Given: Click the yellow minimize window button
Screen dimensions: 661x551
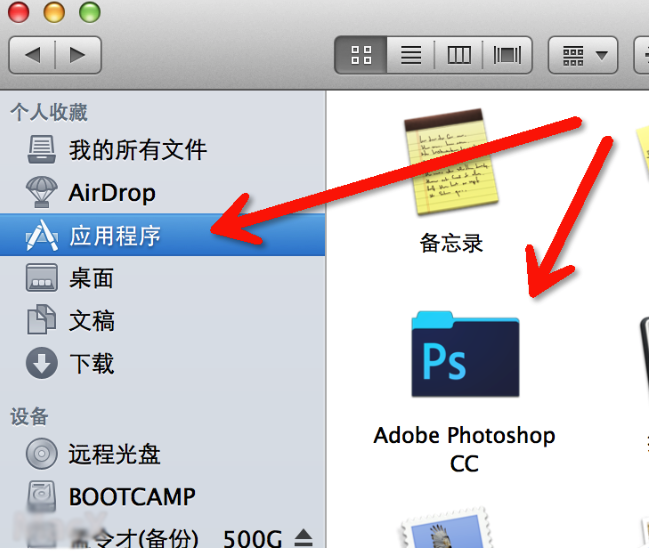Looking at the screenshot, I should 54,12.
